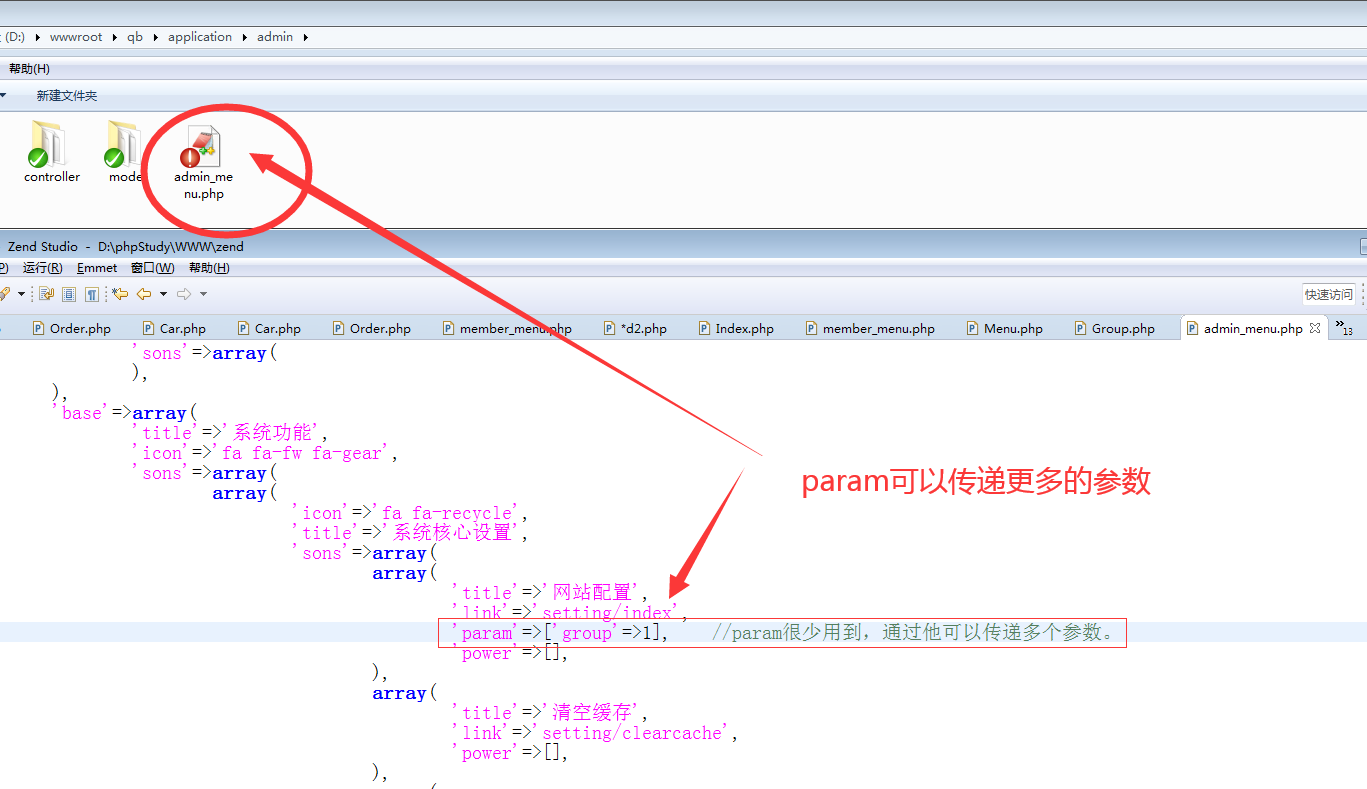Screen dimensions: 1367x789
Task: Toggle the block selection mode icon
Action: (69, 294)
